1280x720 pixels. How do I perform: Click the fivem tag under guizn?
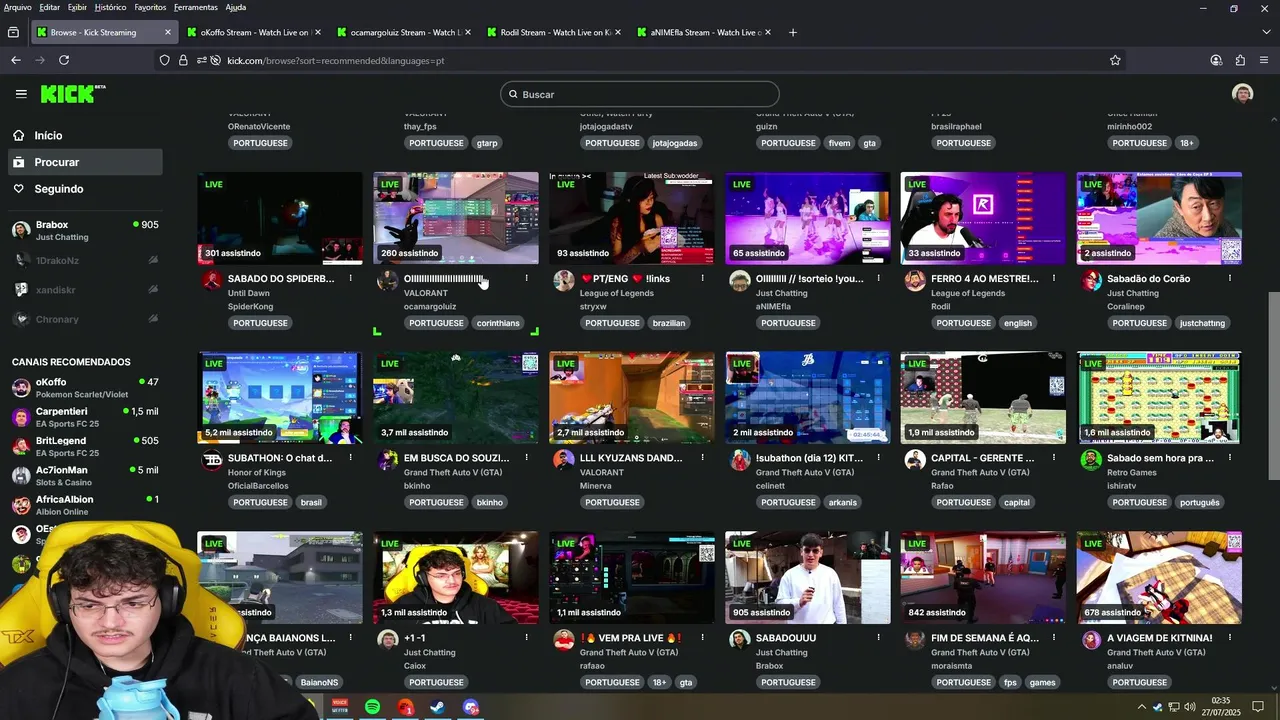(x=839, y=143)
